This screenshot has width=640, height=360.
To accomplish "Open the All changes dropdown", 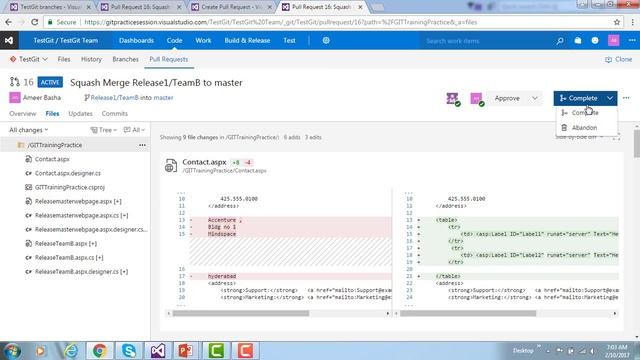I will (x=29, y=130).
